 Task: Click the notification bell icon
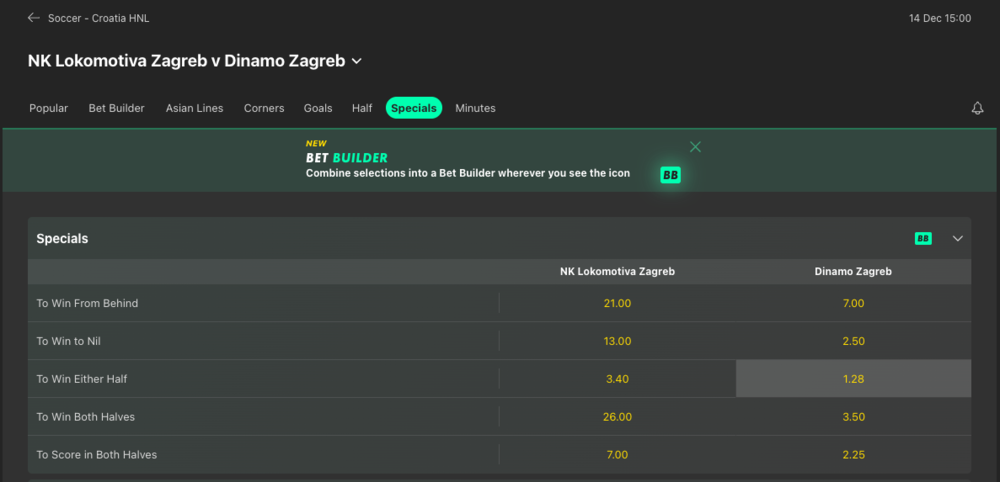pos(978,108)
